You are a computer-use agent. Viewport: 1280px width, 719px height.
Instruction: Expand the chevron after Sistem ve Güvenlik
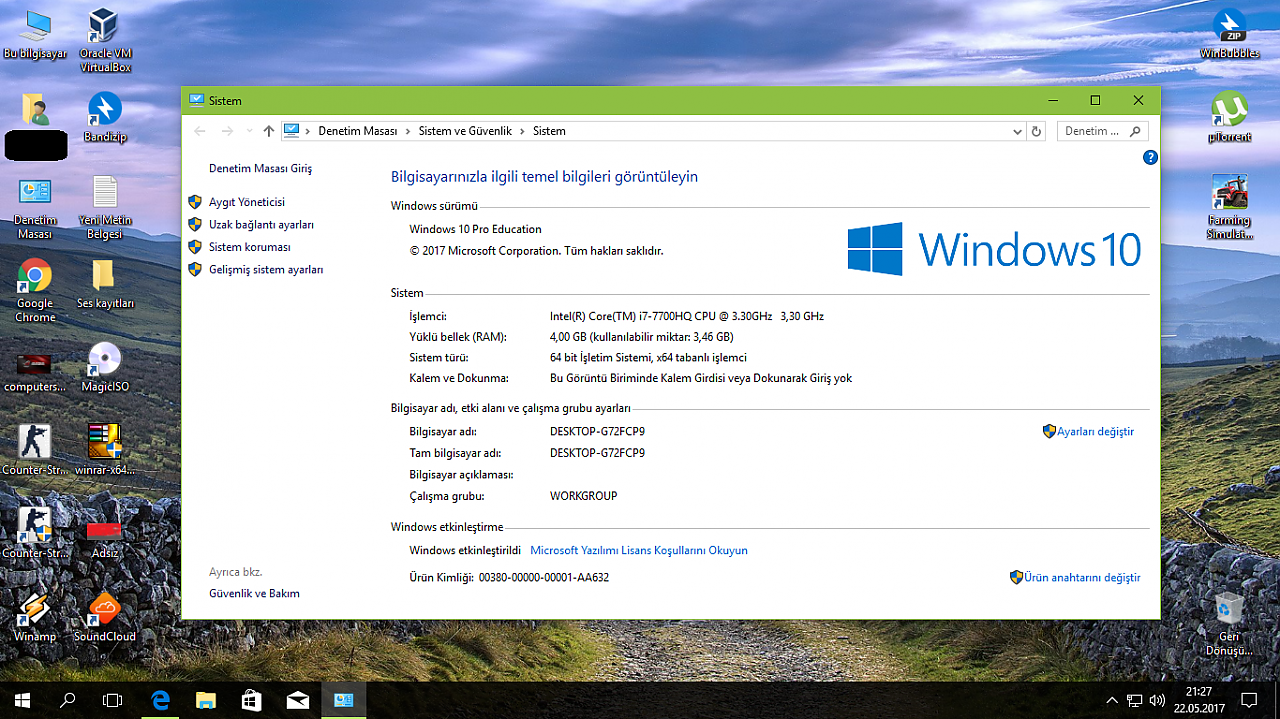[x=522, y=131]
